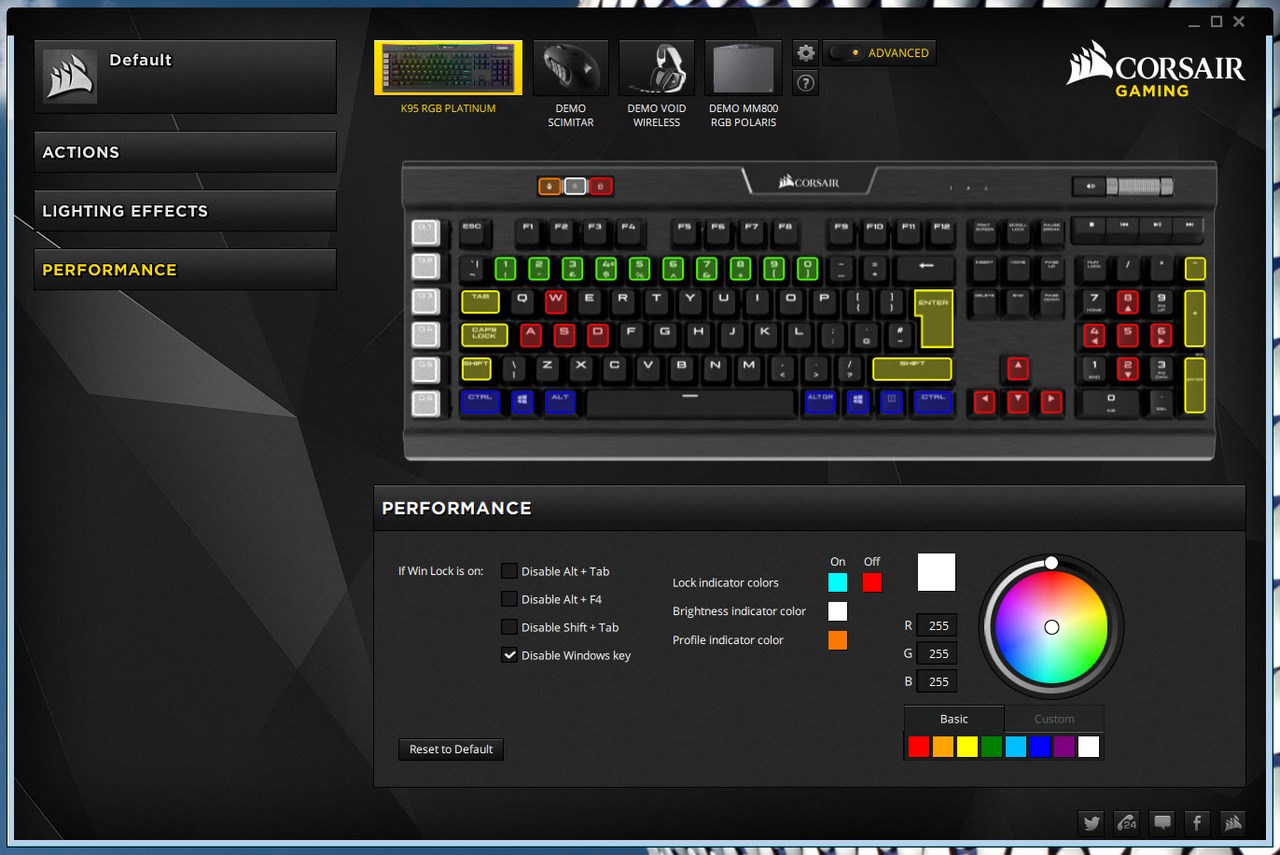Select DEMO SCIMITAR mouse device
Image resolution: width=1280 pixels, height=855 pixels.
click(x=571, y=68)
